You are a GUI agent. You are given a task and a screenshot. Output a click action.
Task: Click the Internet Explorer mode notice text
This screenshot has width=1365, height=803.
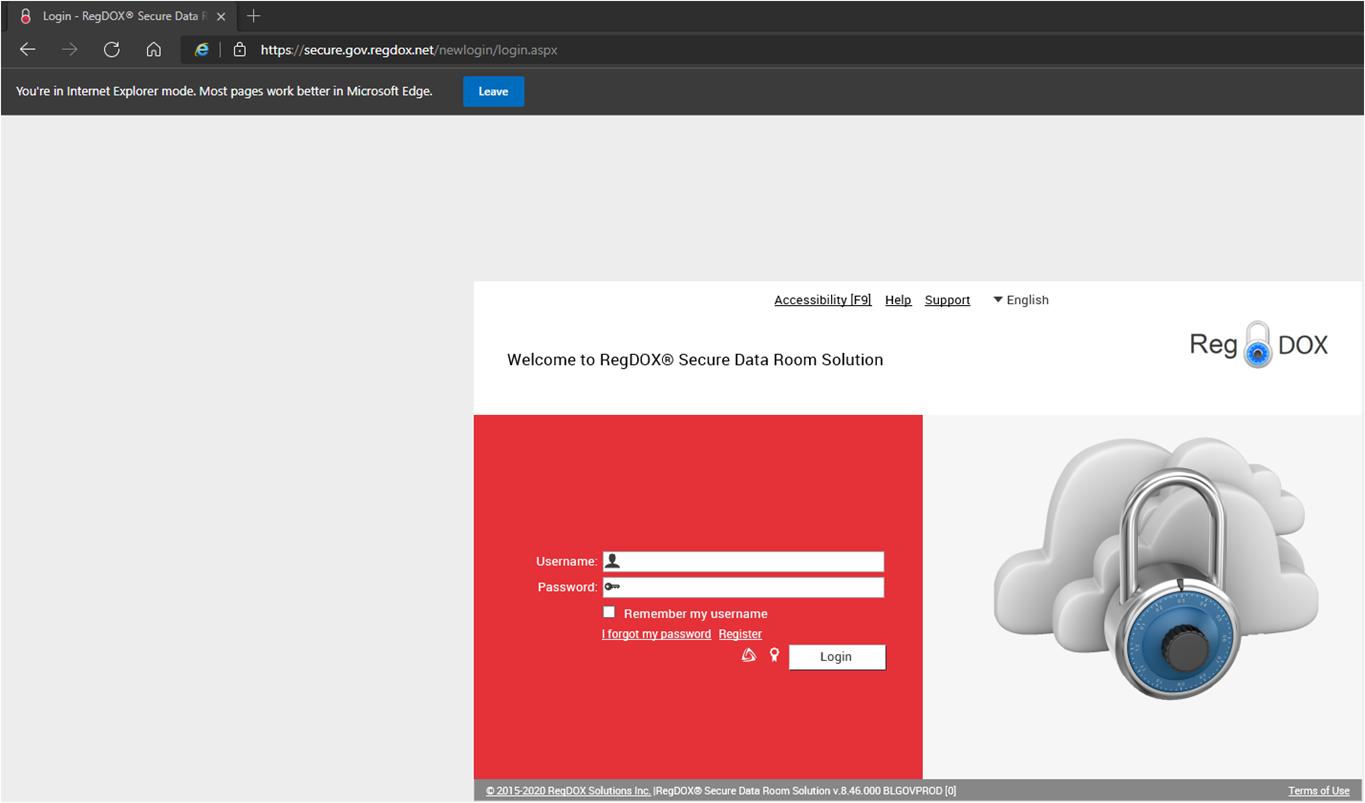pyautogui.click(x=224, y=91)
